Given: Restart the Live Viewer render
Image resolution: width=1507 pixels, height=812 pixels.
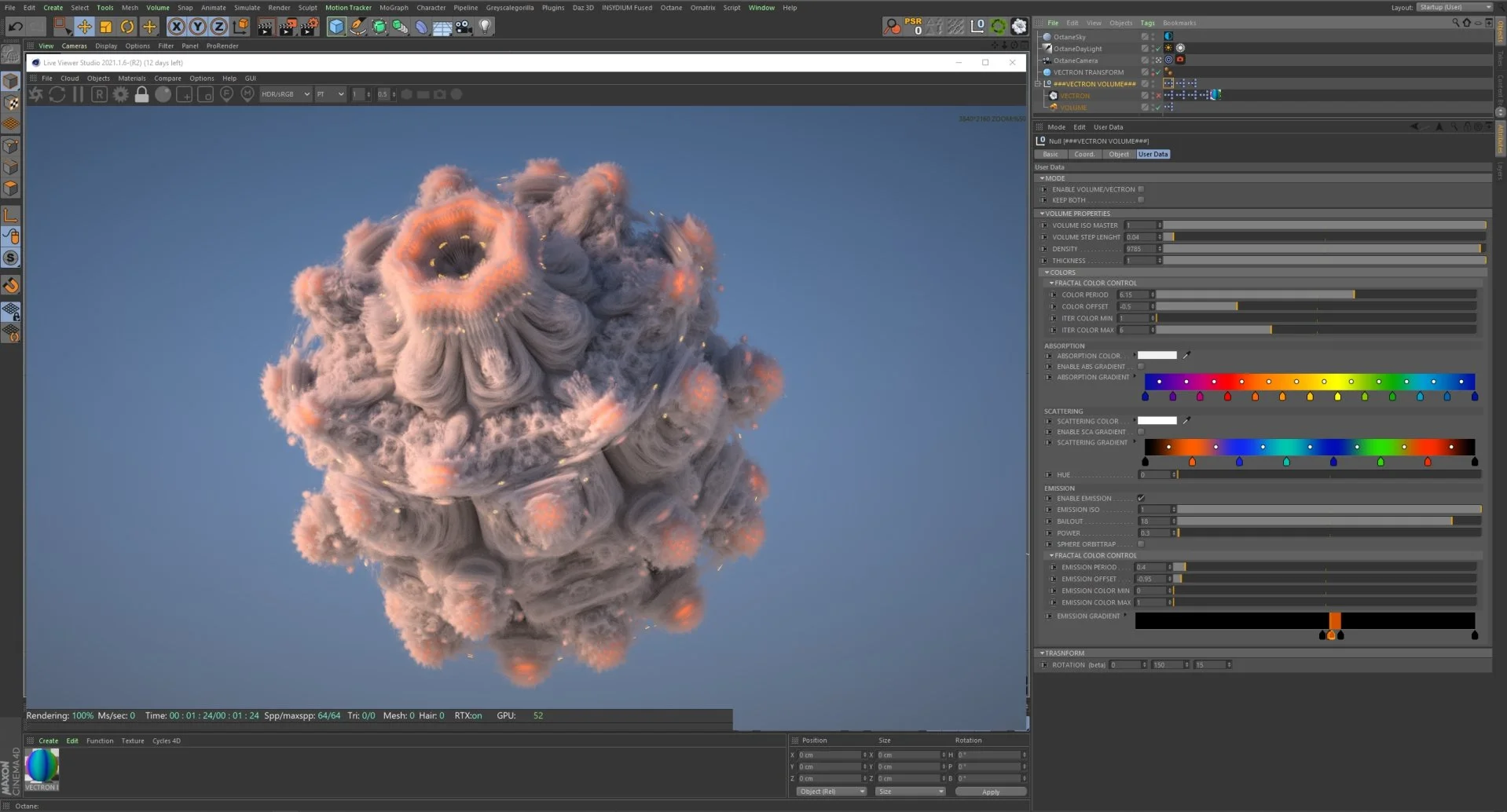Looking at the screenshot, I should [57, 94].
